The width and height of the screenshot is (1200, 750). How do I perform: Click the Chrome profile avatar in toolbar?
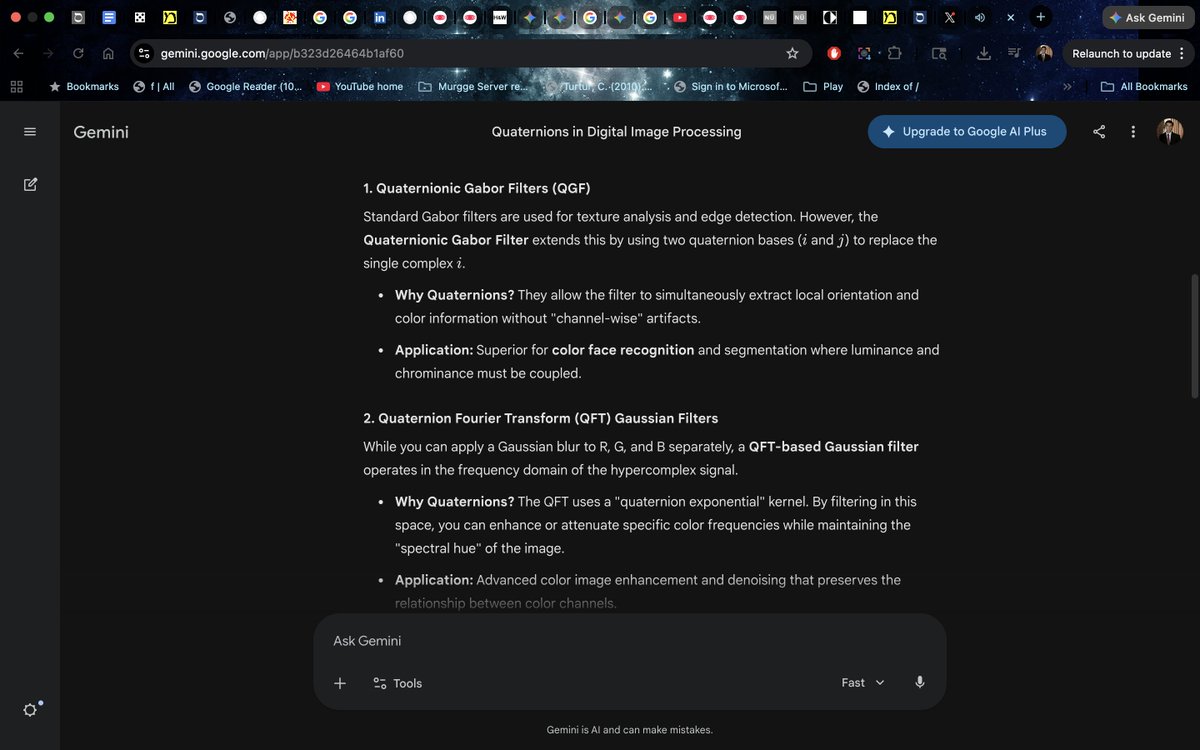(1044, 53)
